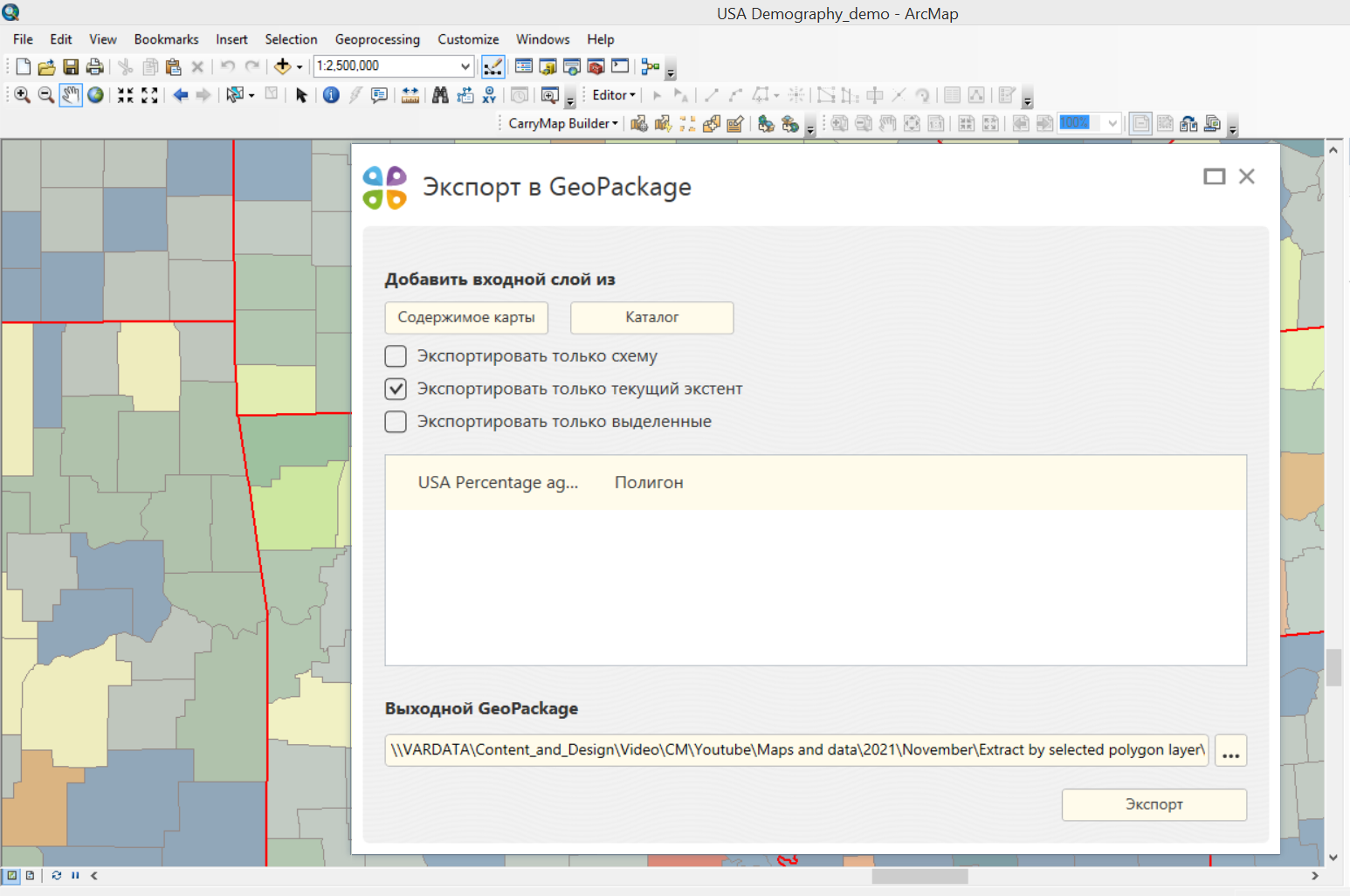1350x896 pixels.
Task: Select the Zoom Out magnifier tool
Action: [x=46, y=95]
